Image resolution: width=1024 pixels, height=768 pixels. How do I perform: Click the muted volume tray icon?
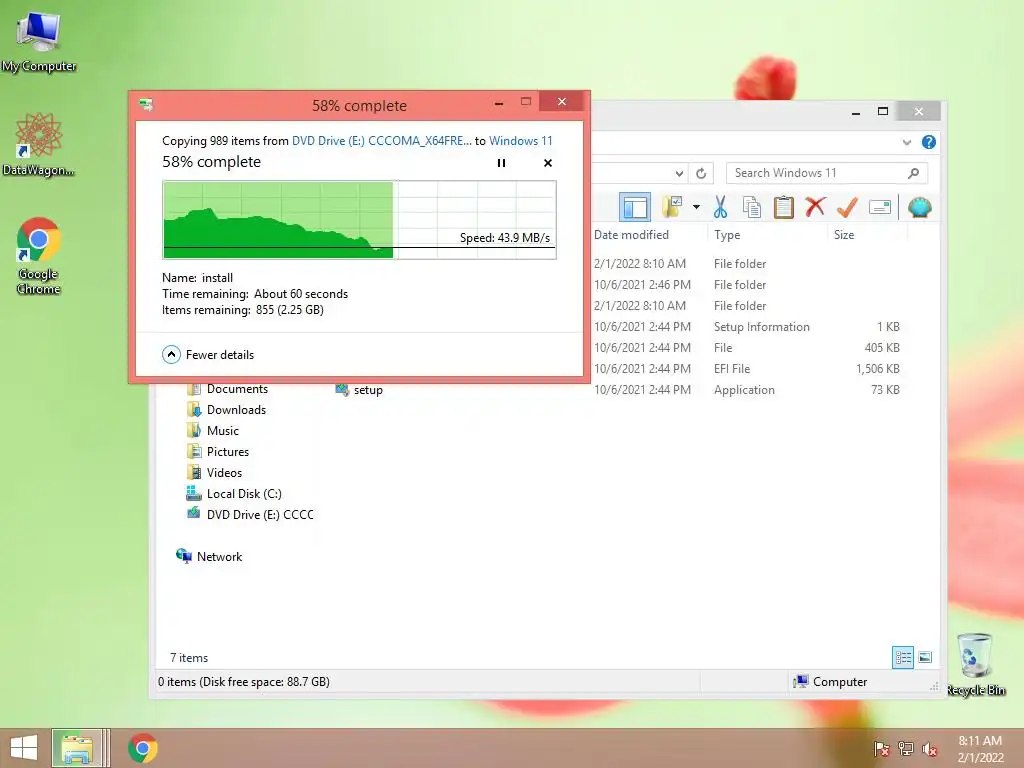point(930,749)
